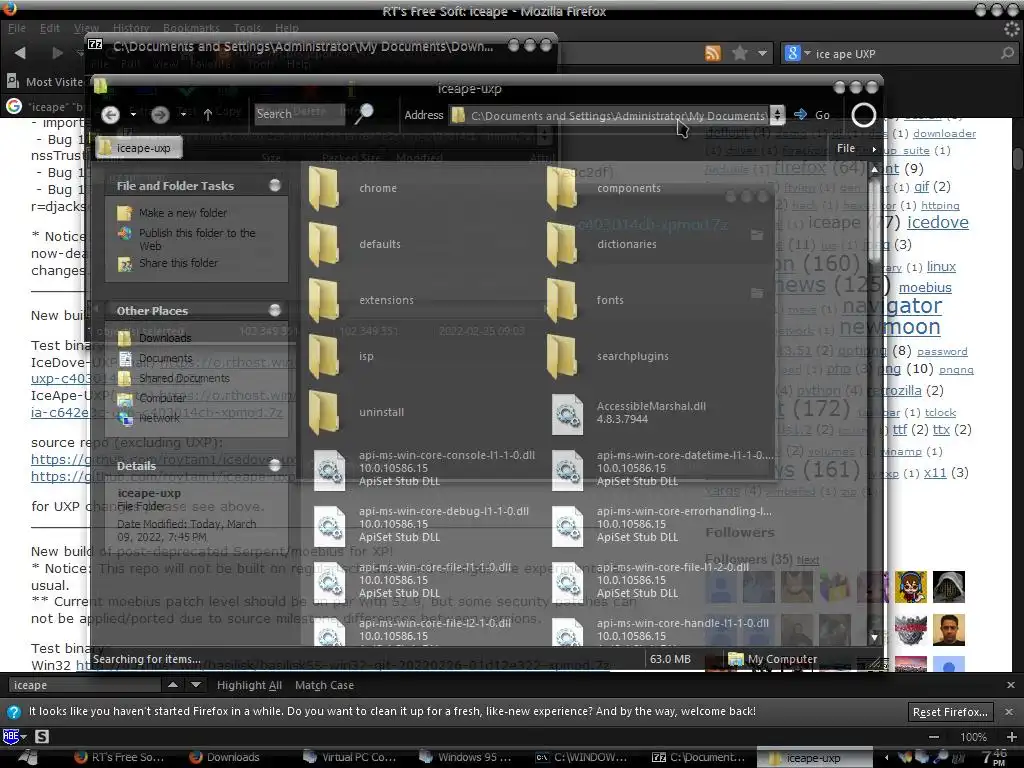This screenshot has width=1024, height=768.
Task: Open Firefox Edit menu
Action: pos(50,28)
